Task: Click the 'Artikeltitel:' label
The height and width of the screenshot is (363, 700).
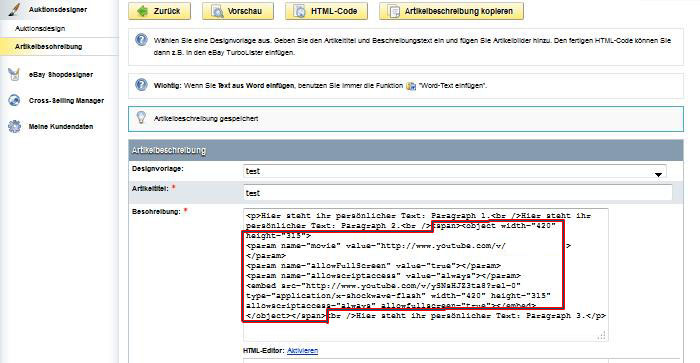Action: point(150,189)
